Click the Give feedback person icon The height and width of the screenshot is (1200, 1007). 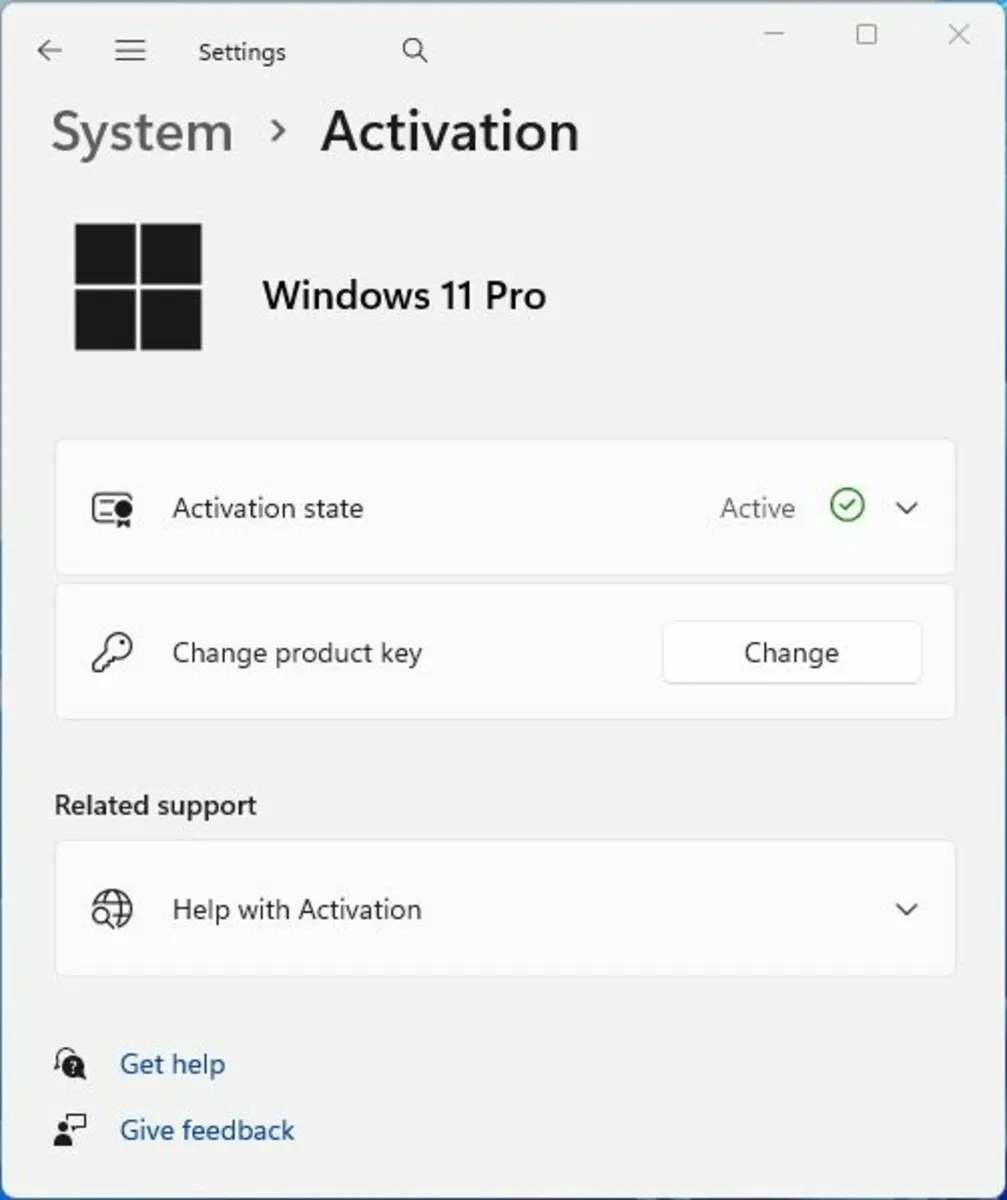click(71, 1130)
